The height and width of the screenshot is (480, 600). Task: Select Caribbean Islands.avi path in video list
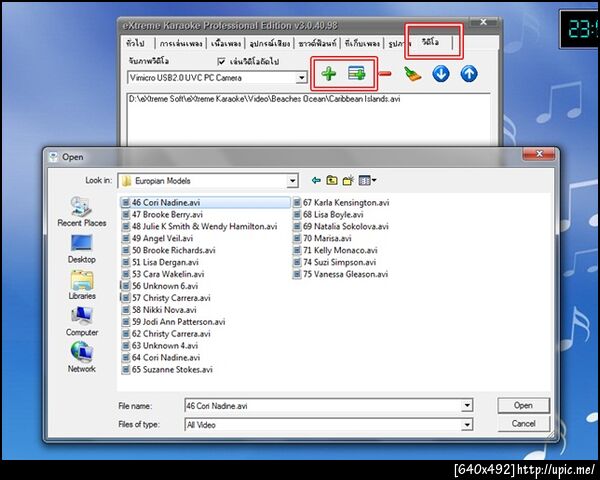(264, 99)
